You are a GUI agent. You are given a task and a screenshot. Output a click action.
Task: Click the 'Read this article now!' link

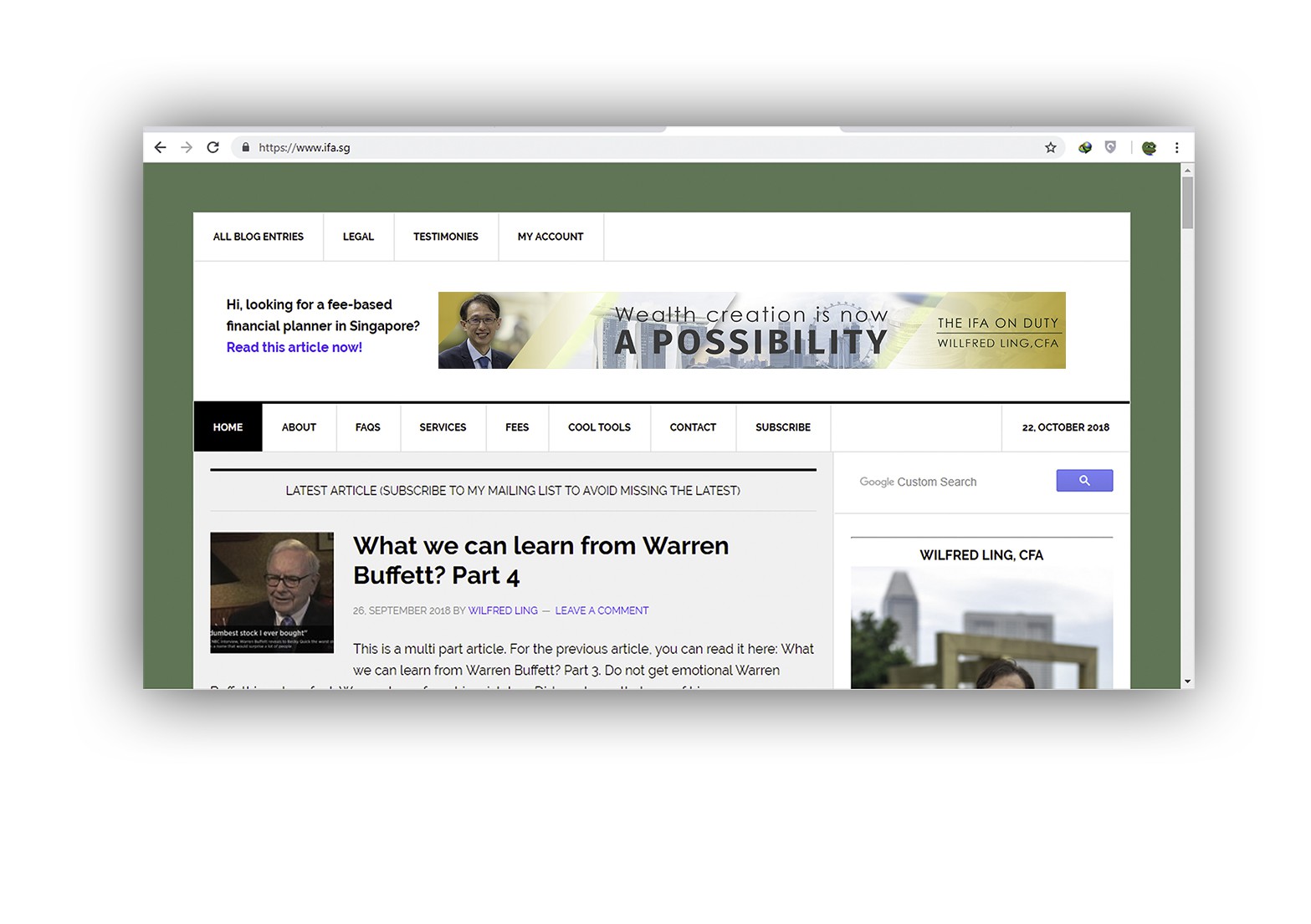(294, 347)
